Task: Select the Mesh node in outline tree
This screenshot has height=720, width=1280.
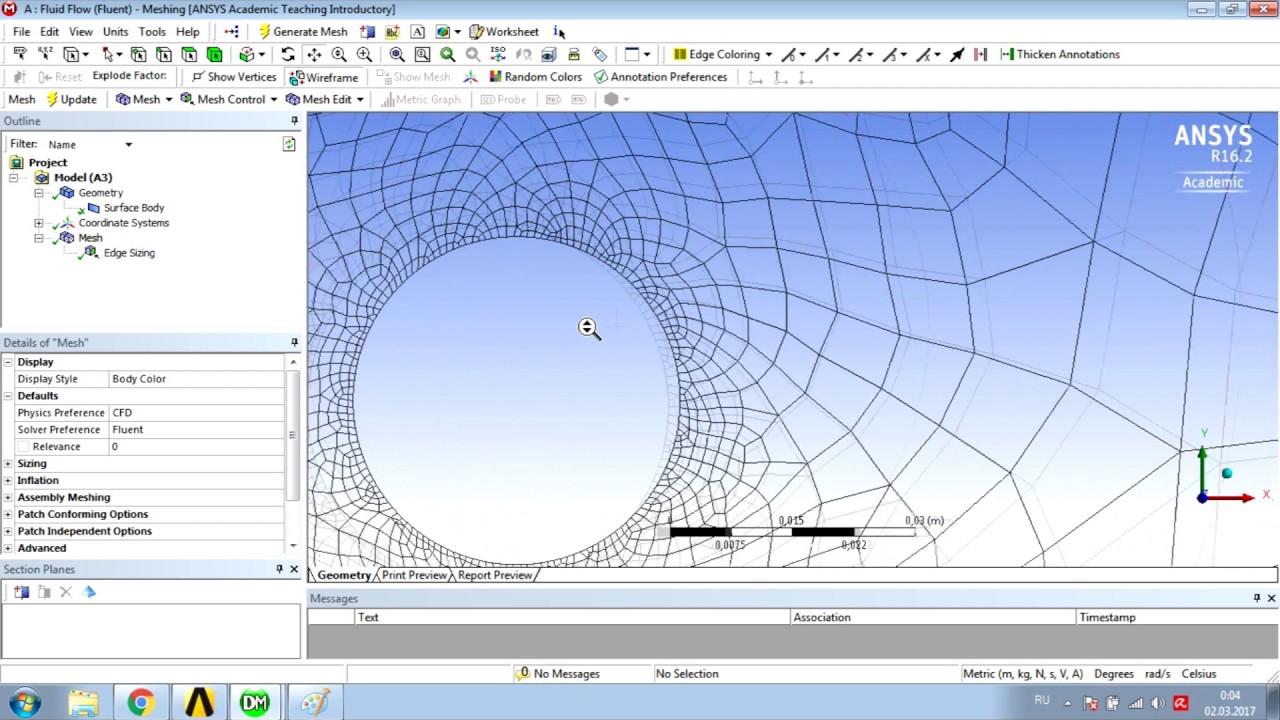Action: point(90,238)
